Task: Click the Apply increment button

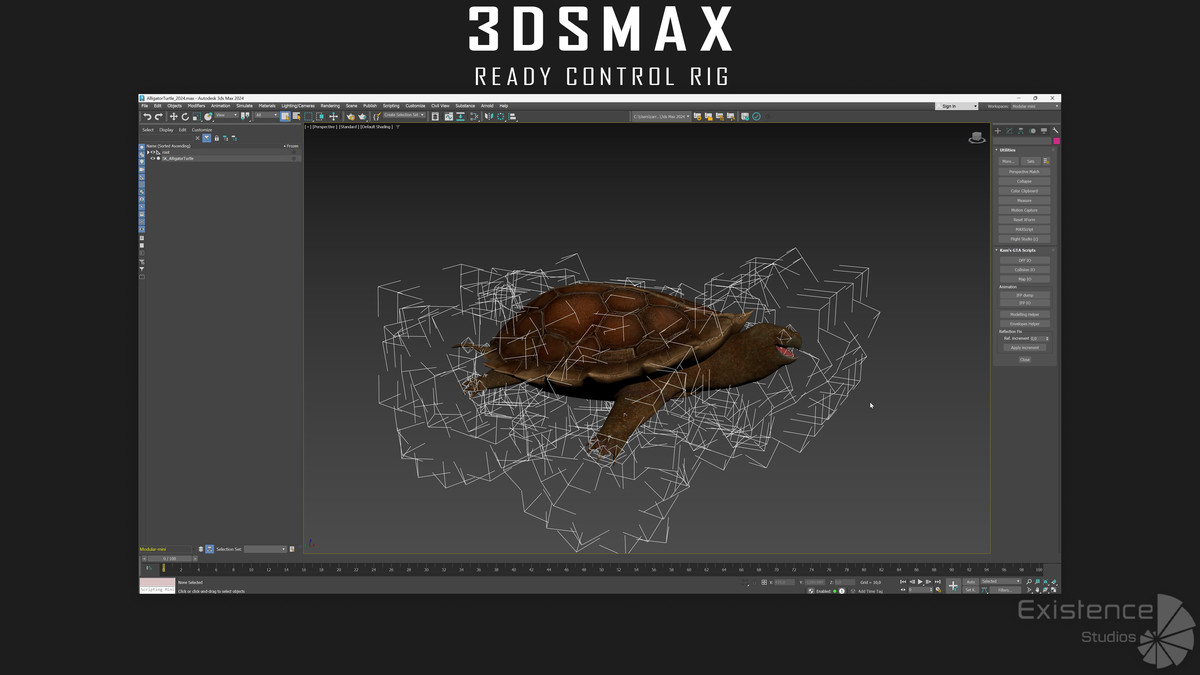Action: point(1024,347)
